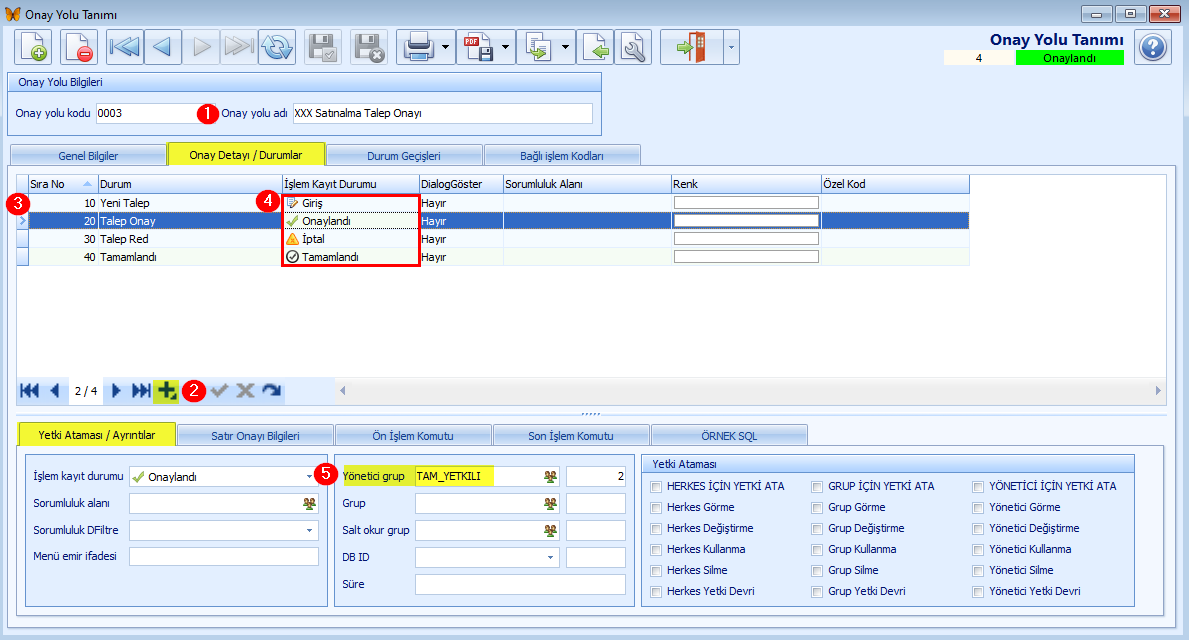Open the Sorumluluk DFiltre dropdown
The image size is (1189, 640).
pyautogui.click(x=309, y=530)
